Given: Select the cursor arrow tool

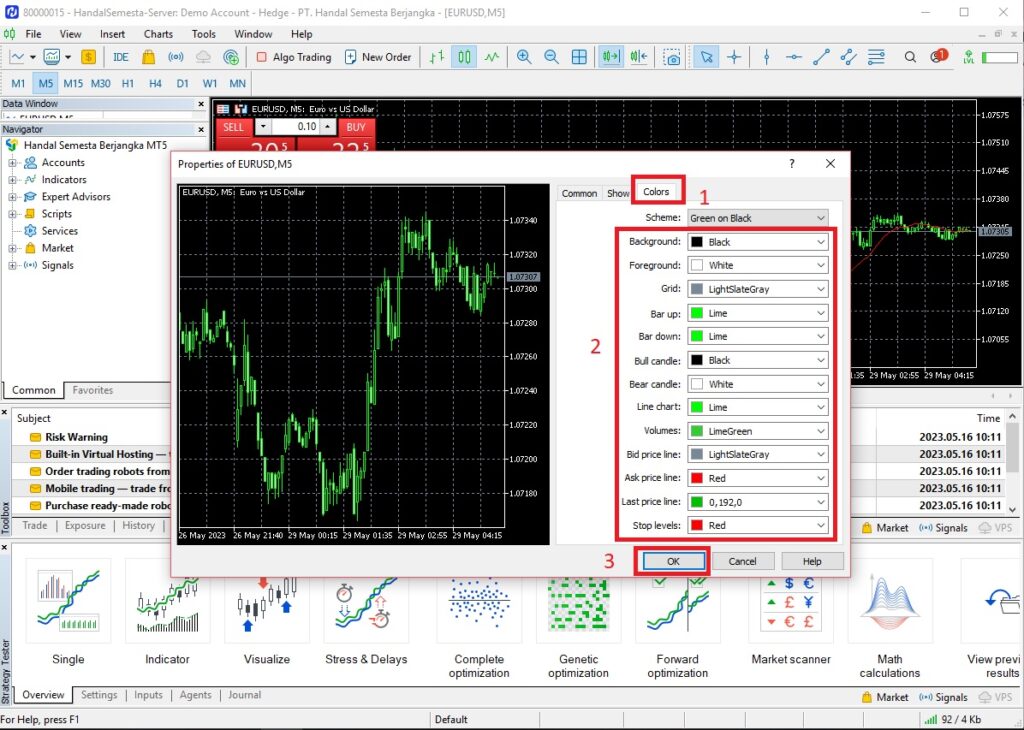Looking at the screenshot, I should (x=706, y=57).
